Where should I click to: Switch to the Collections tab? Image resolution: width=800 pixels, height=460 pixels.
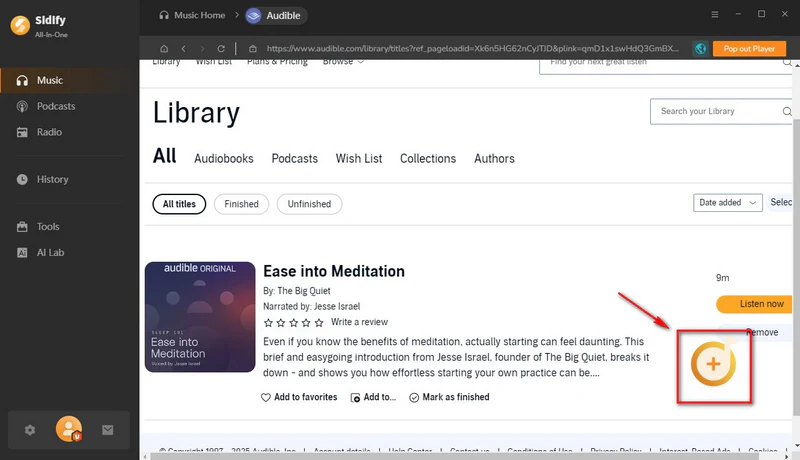point(428,159)
